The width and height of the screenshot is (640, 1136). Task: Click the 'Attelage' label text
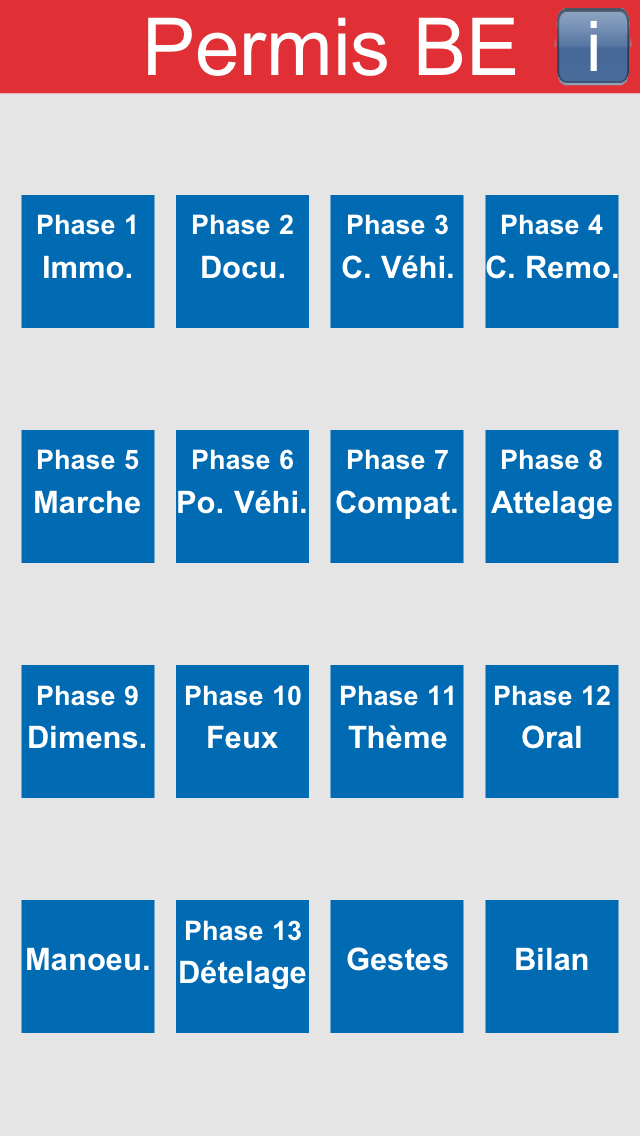click(552, 503)
